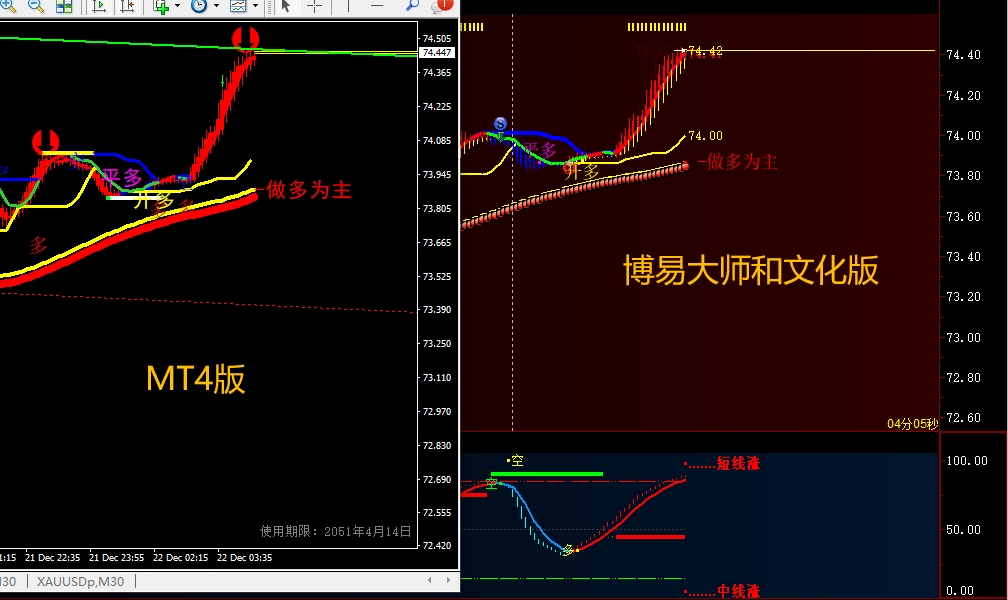Click the 73.390 price scale value

(436, 309)
